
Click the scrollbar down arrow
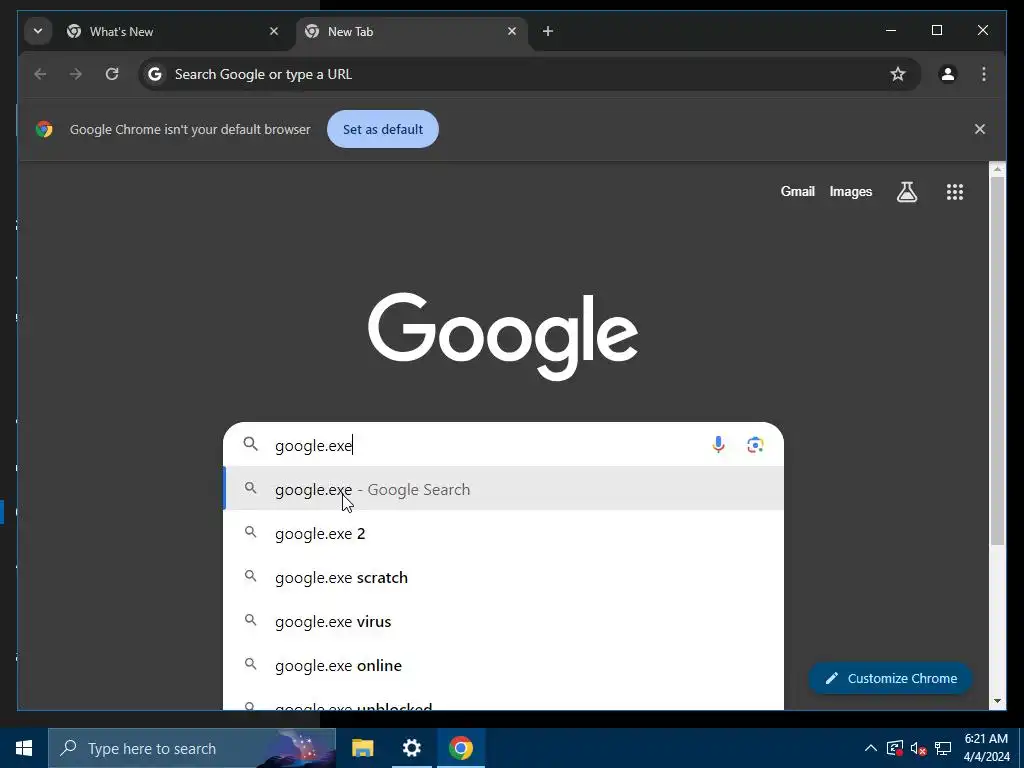point(997,701)
